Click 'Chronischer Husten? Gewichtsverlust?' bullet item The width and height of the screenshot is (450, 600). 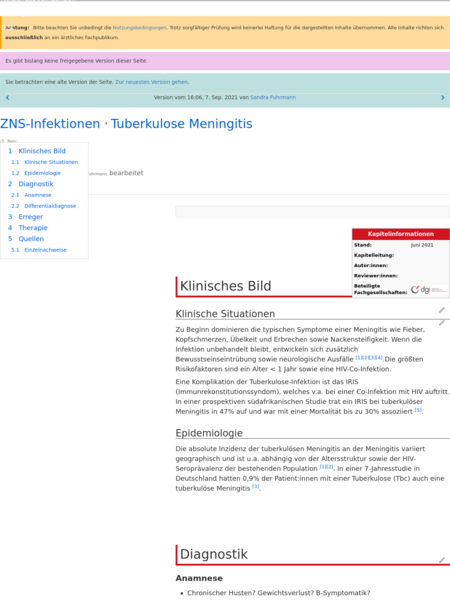(279, 593)
